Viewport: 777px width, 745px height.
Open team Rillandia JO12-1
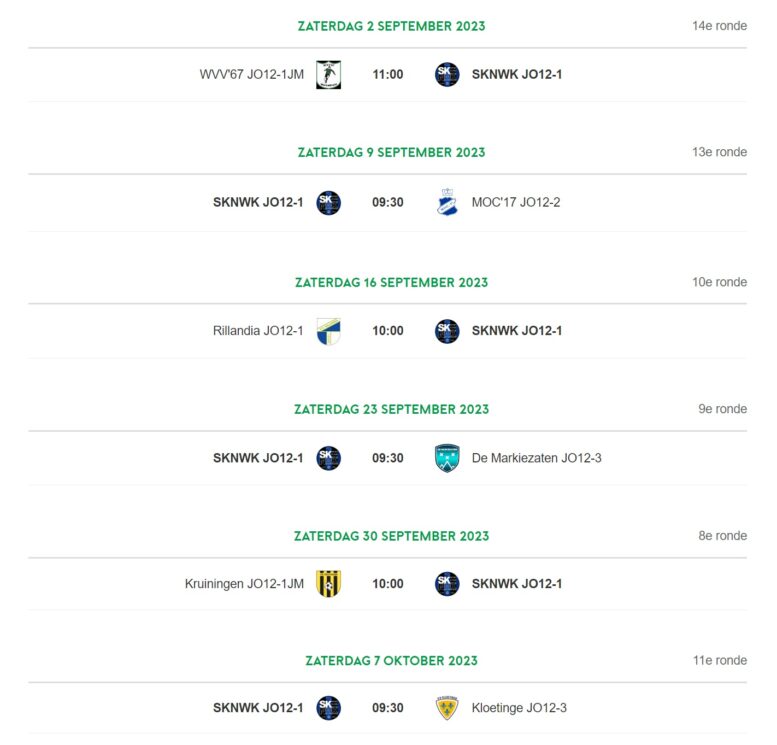pyautogui.click(x=258, y=331)
